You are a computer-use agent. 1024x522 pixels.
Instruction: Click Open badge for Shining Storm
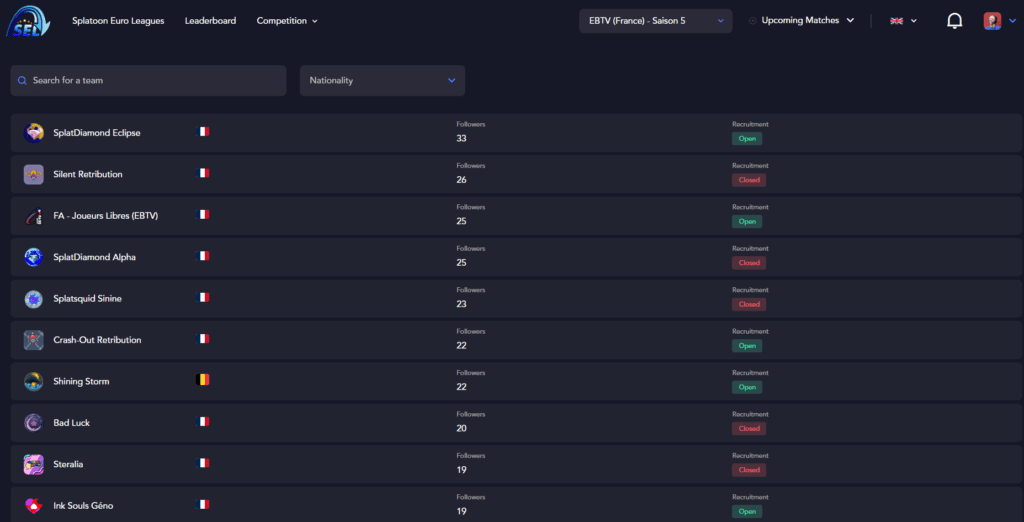tap(746, 387)
